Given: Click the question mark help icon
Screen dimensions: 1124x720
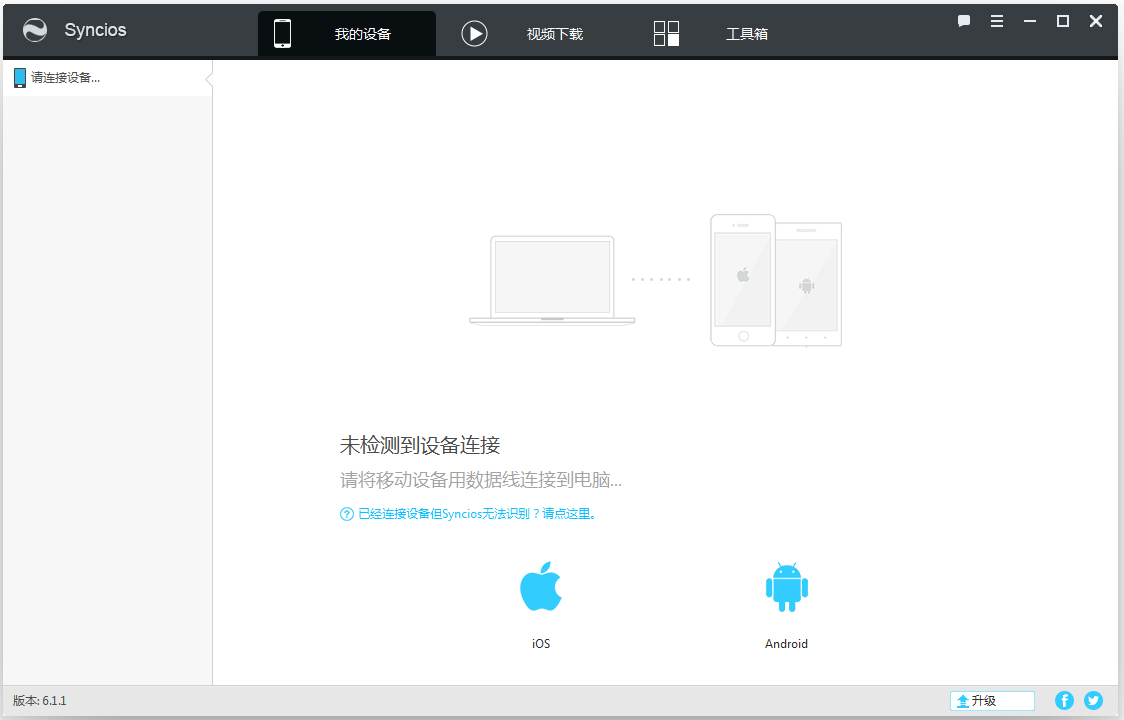Looking at the screenshot, I should pos(346,513).
